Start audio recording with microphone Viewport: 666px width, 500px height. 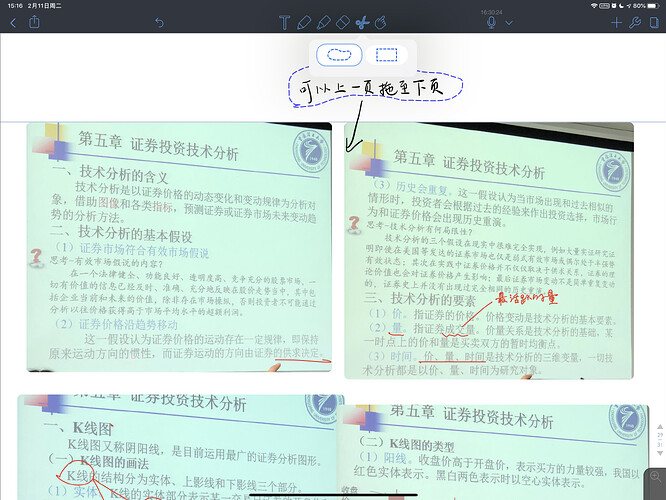point(491,22)
